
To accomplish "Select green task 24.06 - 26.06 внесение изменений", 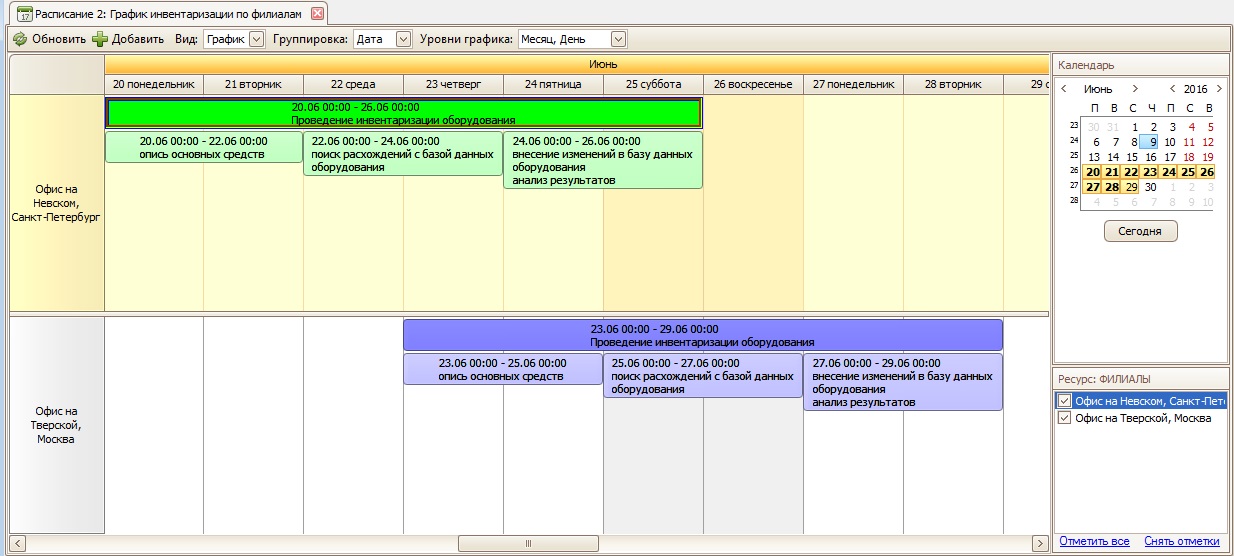I will 603,160.
